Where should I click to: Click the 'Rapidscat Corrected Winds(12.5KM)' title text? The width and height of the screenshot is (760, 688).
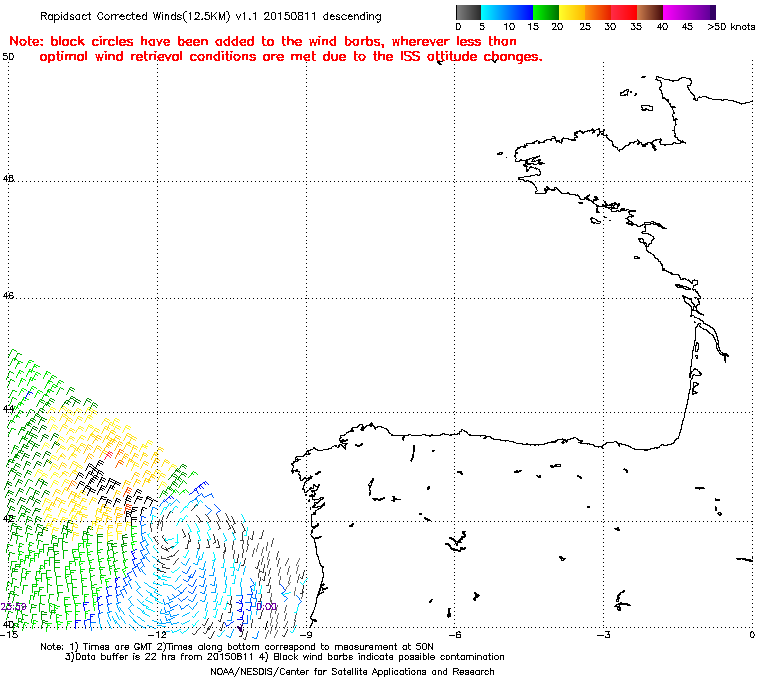(135, 16)
